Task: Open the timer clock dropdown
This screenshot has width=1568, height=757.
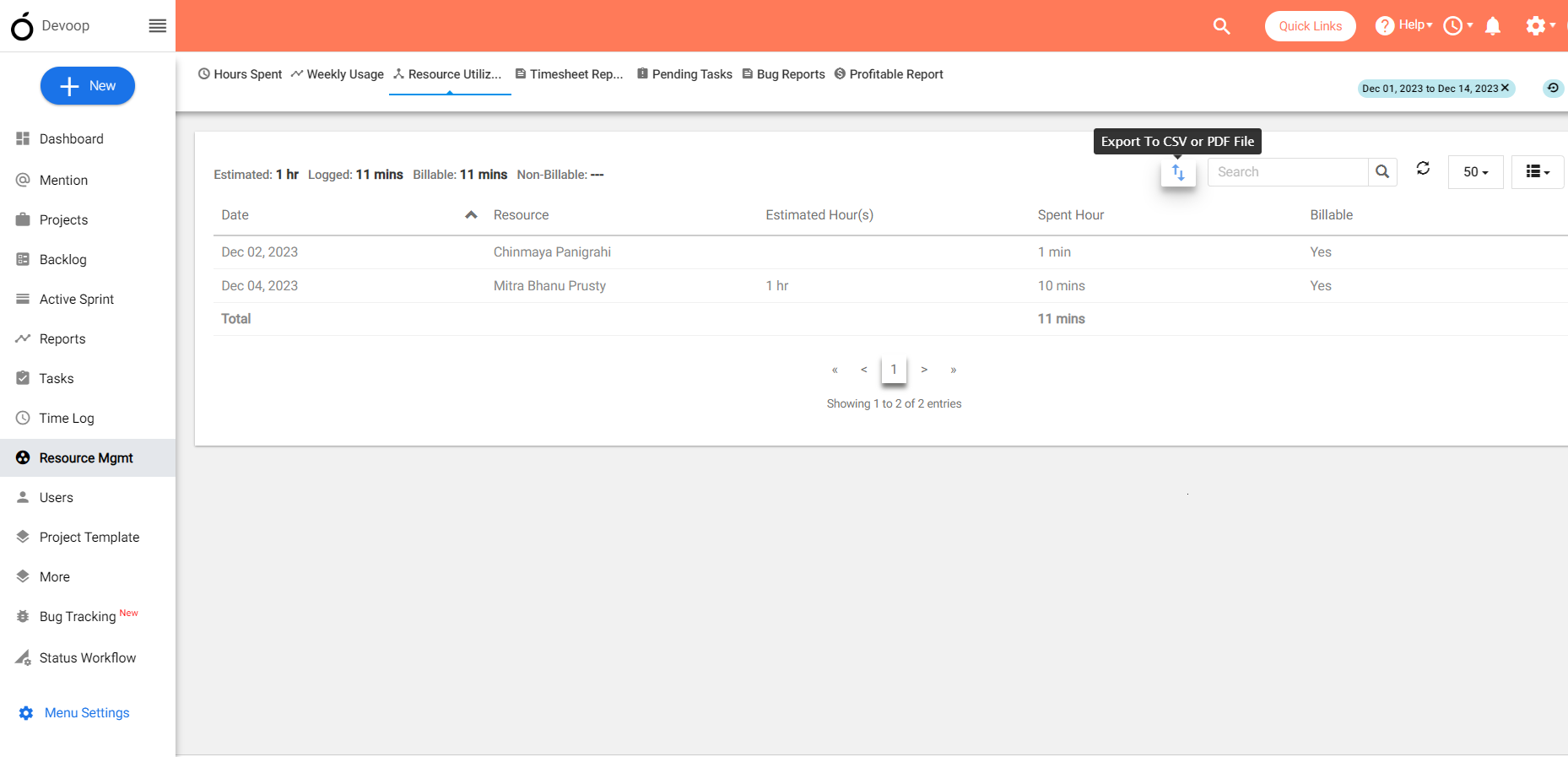Action: click(x=1457, y=26)
